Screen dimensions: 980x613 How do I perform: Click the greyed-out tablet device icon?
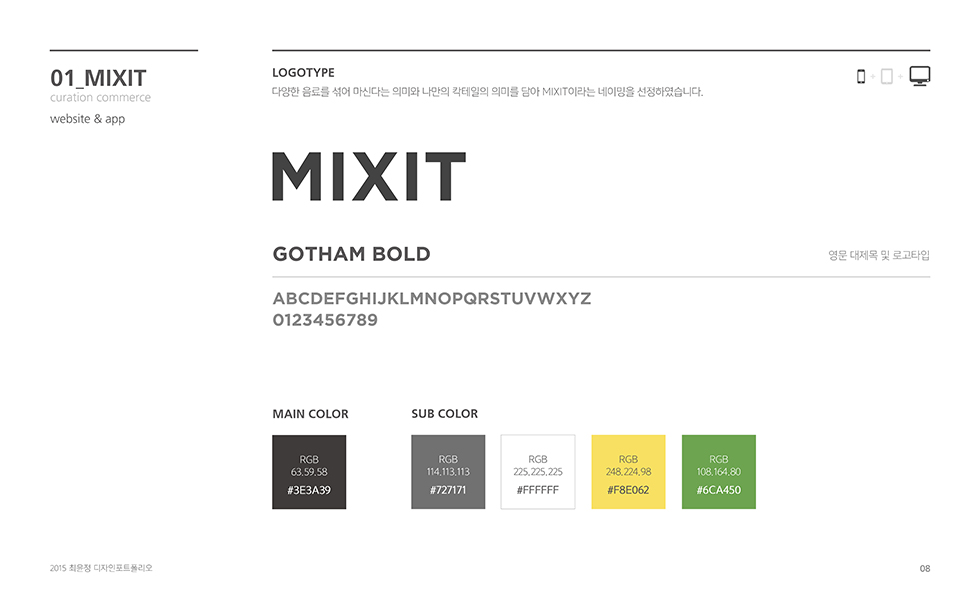(886, 77)
